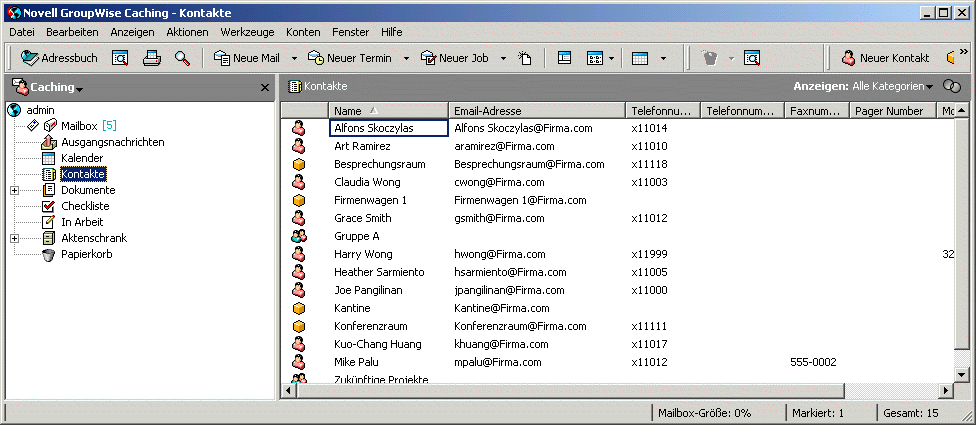This screenshot has height=425, width=976.
Task: Click the Kantine resource icon
Action: click(299, 308)
